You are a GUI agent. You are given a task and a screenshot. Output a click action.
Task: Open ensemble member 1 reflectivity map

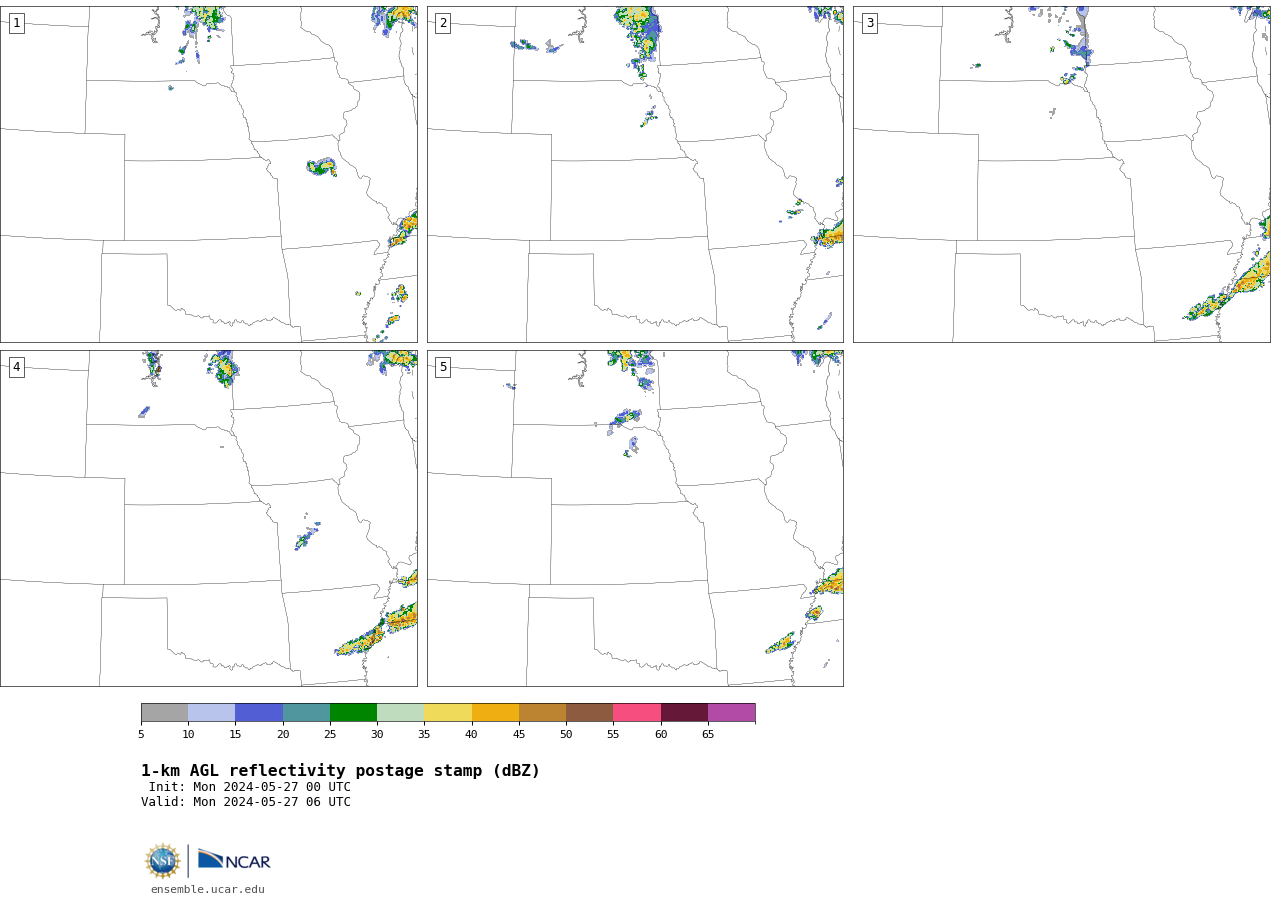pos(209,174)
